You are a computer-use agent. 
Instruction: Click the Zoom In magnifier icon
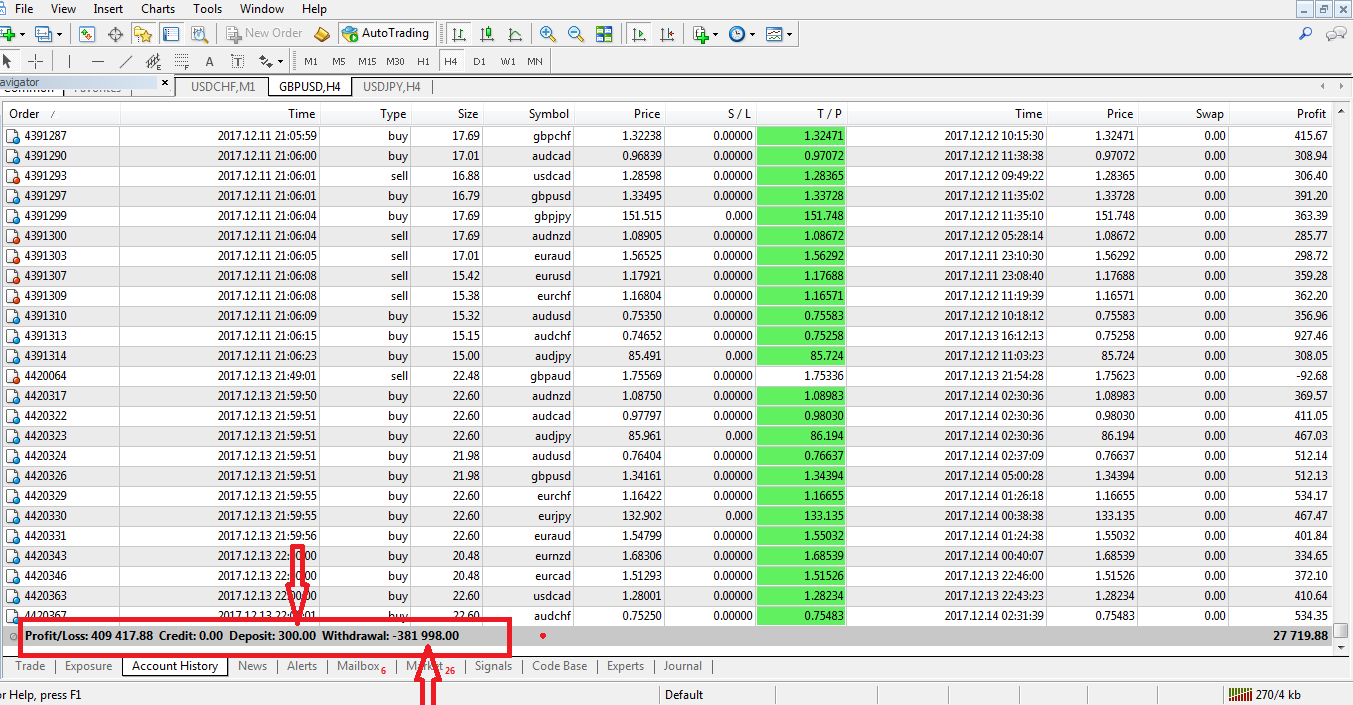click(x=547, y=34)
